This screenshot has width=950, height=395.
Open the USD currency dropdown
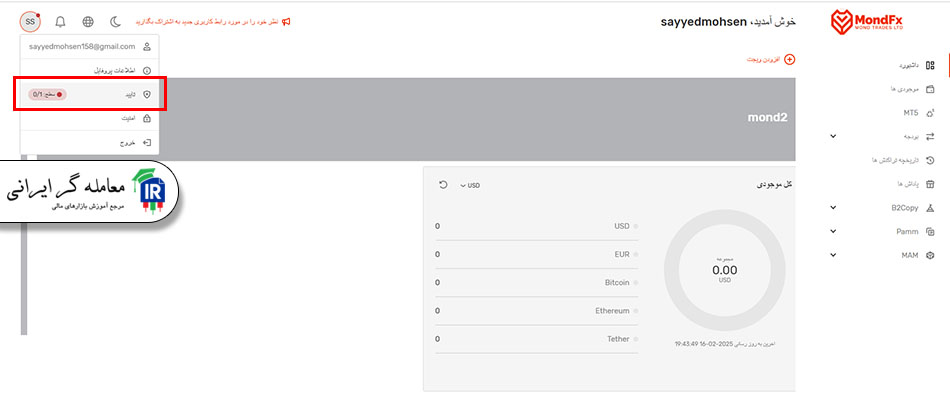point(470,185)
